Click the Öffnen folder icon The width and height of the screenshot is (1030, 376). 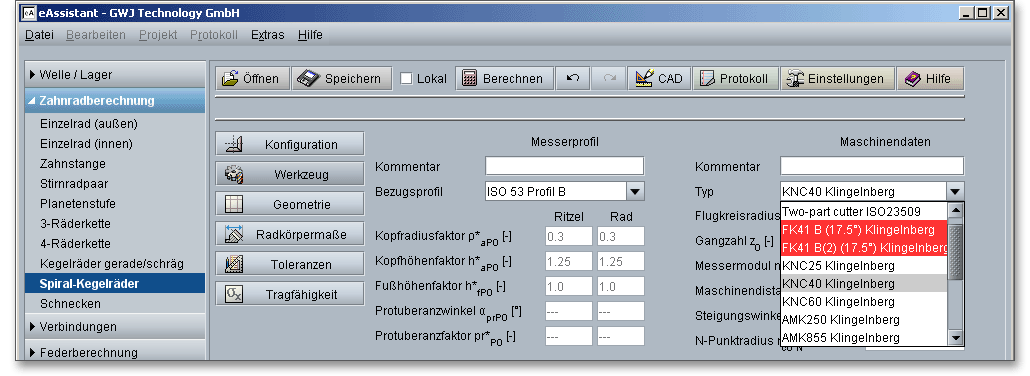[229, 78]
